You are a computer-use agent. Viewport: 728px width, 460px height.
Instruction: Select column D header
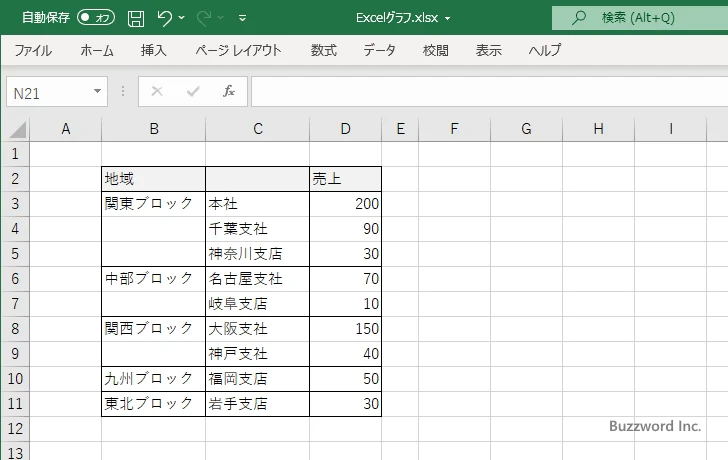tap(345, 129)
